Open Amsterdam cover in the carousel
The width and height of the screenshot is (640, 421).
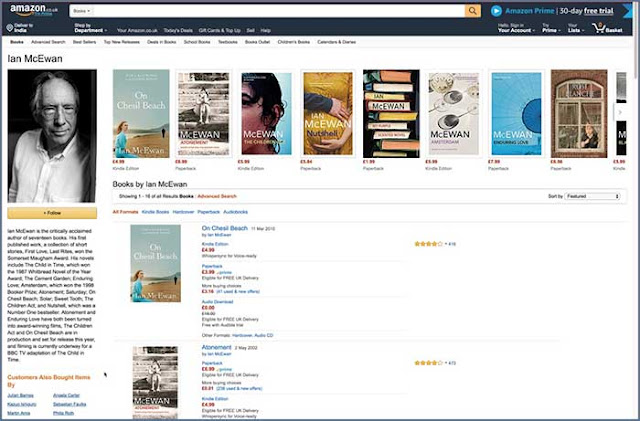453,114
